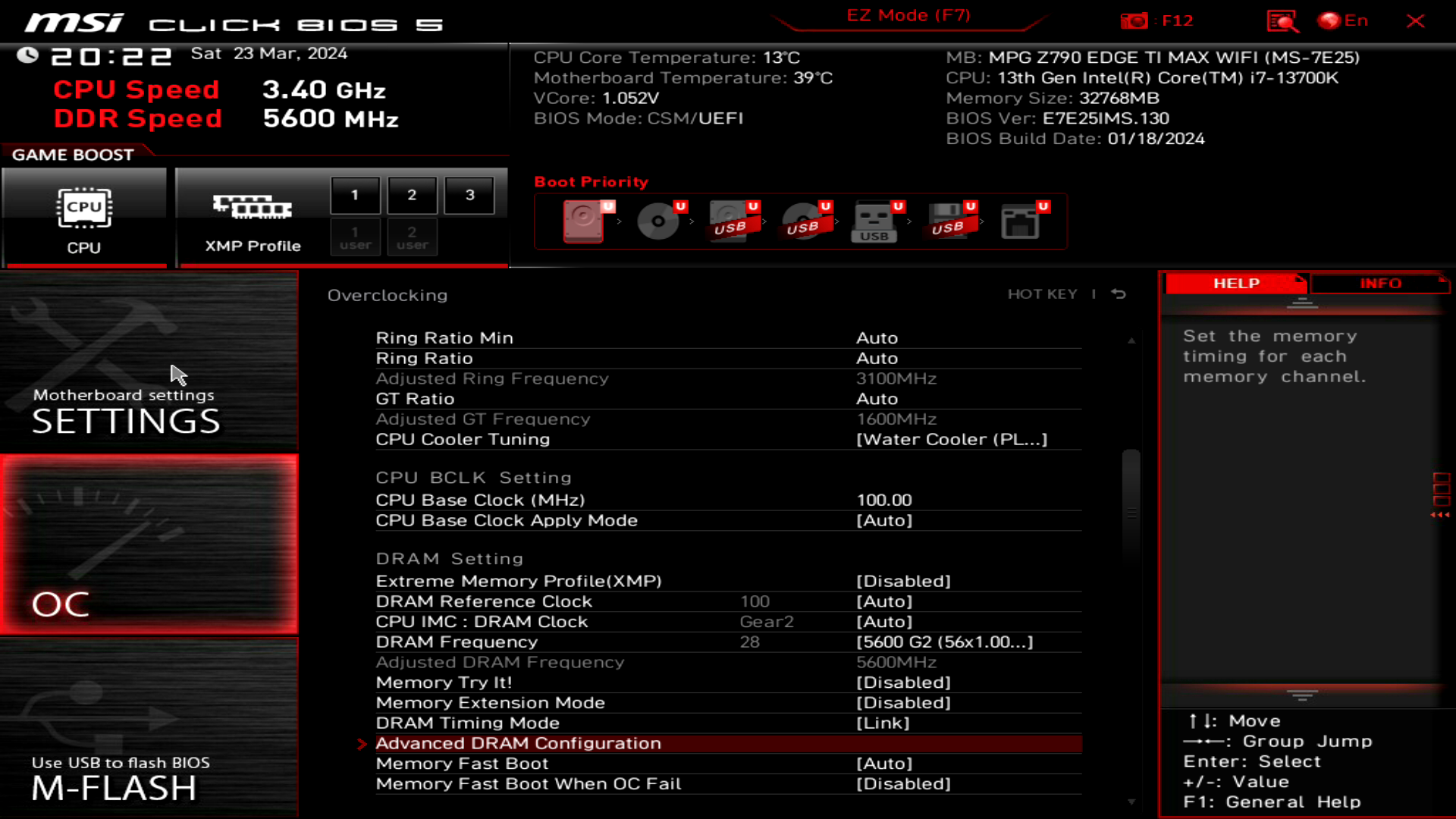Take a screenshot with the F12 camera icon
This screenshot has width=1456, height=819.
pyautogui.click(x=1134, y=20)
